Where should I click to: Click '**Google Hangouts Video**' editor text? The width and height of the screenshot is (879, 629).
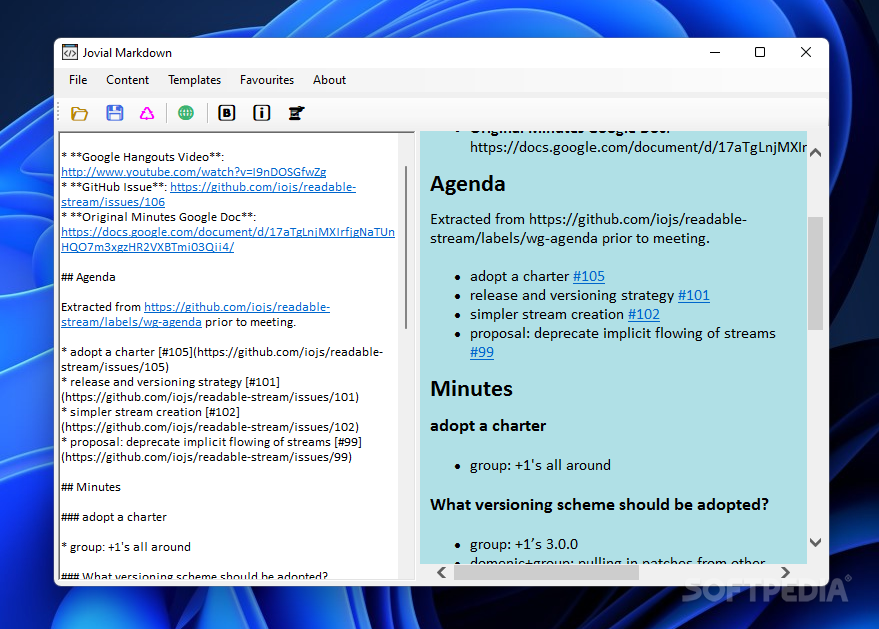(147, 157)
